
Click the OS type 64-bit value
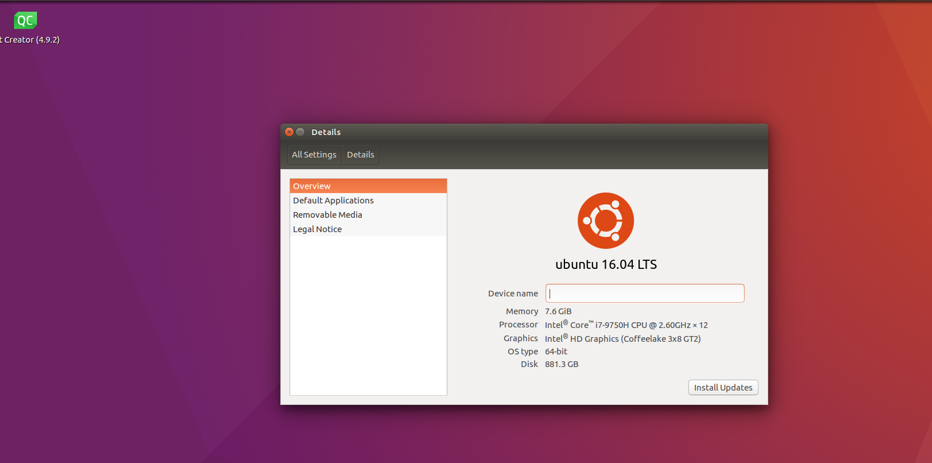click(x=556, y=351)
